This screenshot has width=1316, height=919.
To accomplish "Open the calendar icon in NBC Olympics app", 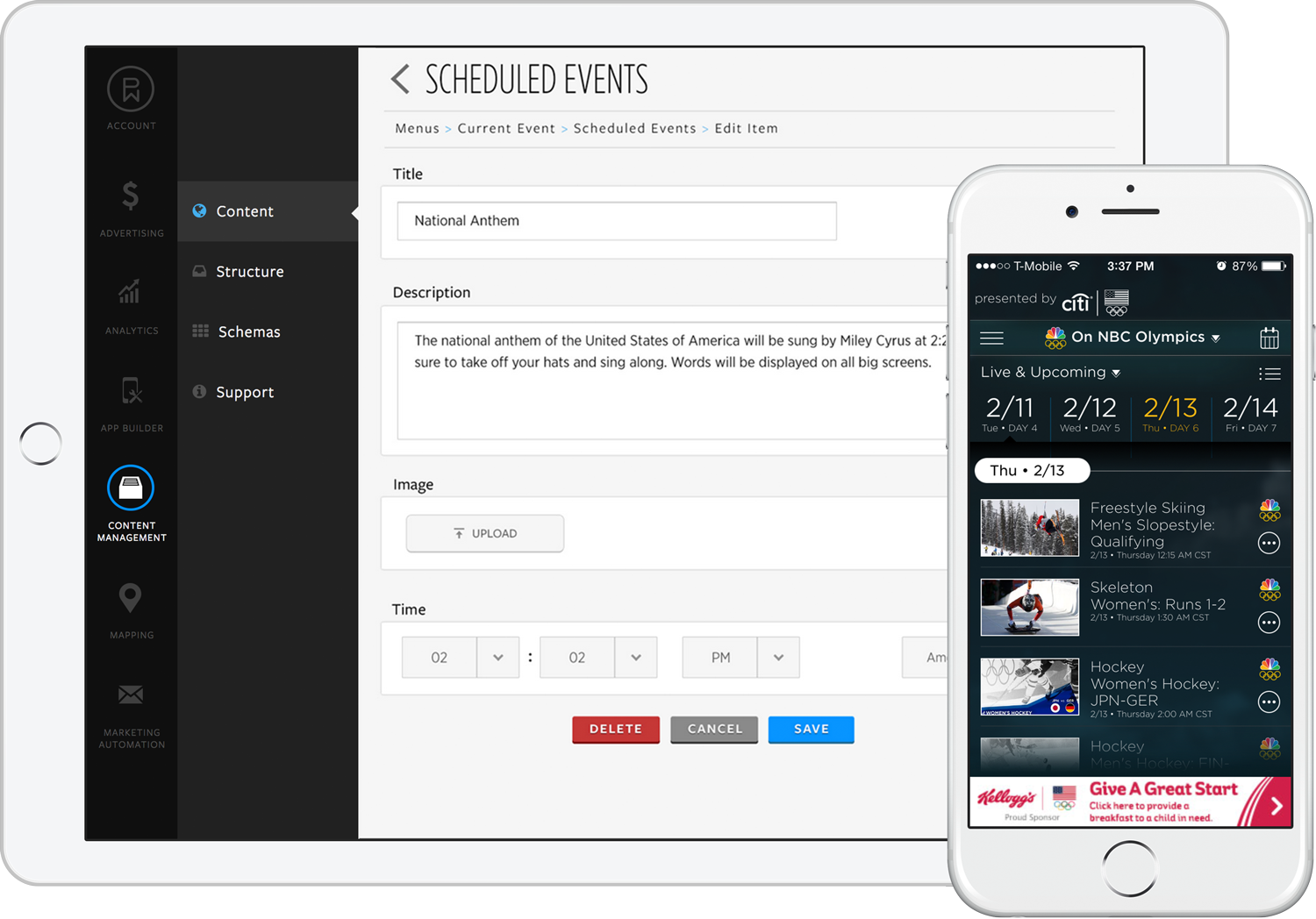I will click(1269, 338).
